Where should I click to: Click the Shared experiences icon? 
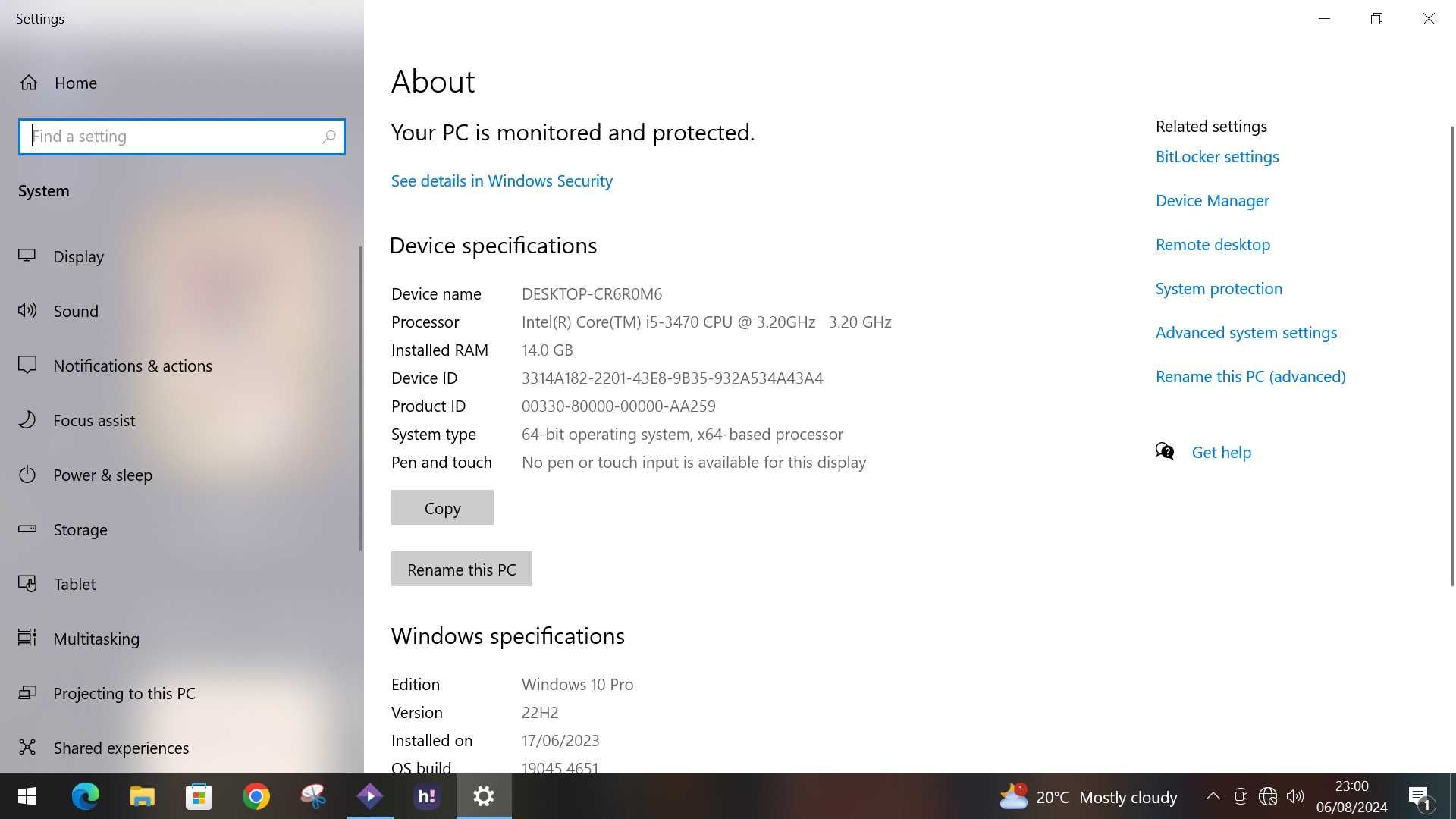(x=27, y=747)
